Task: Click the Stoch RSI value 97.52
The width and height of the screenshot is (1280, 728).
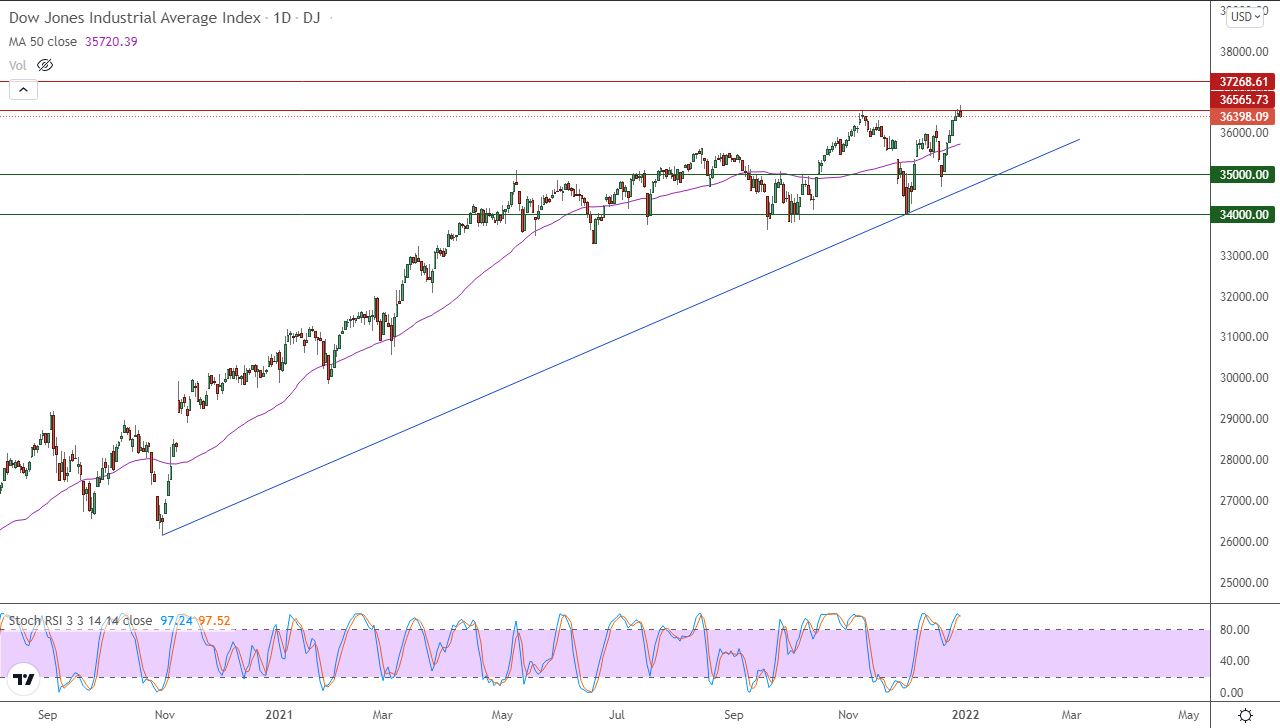Action: [214, 621]
